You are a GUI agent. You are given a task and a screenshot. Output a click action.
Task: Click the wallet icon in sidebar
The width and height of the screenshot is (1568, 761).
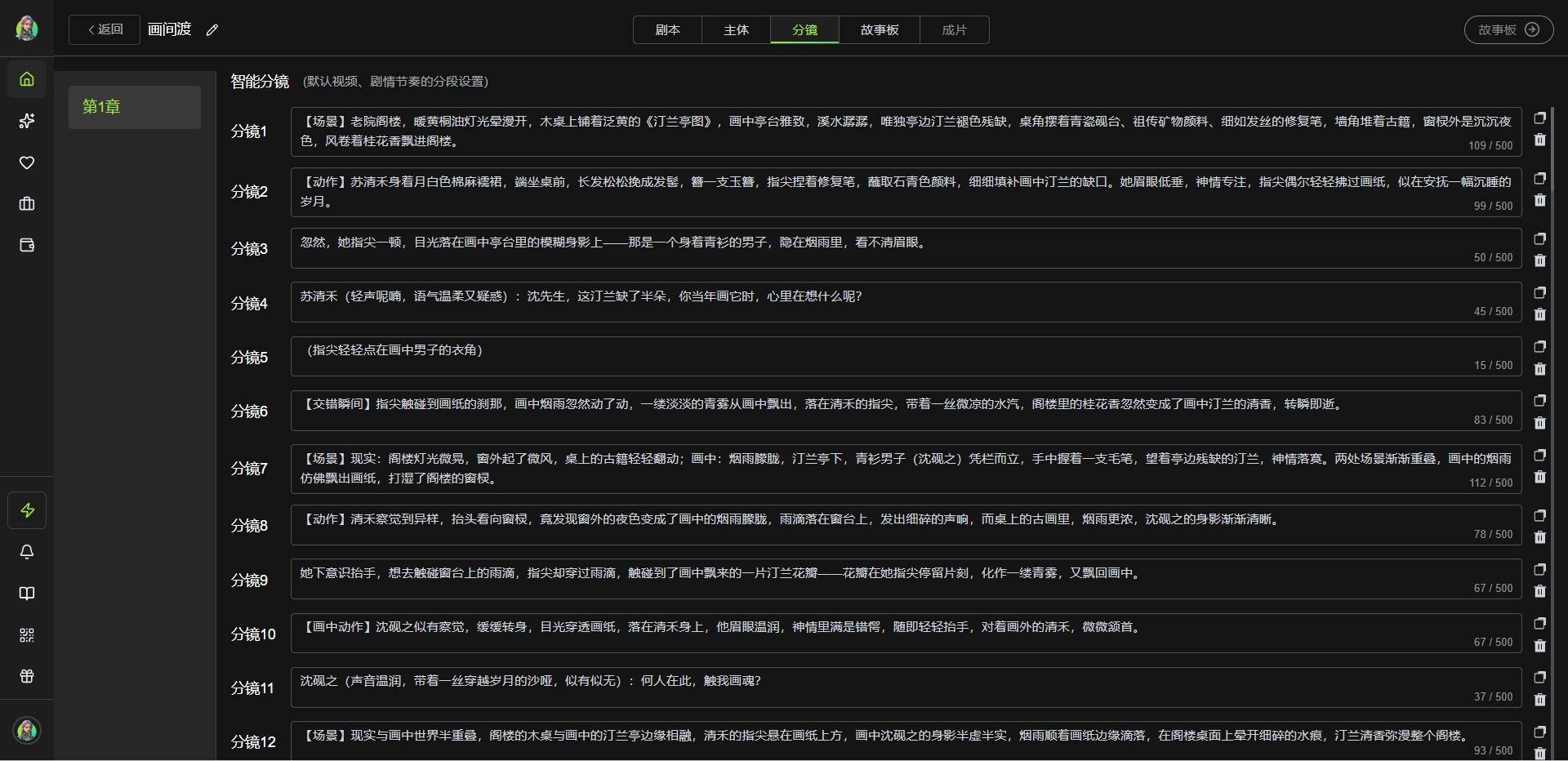27,246
